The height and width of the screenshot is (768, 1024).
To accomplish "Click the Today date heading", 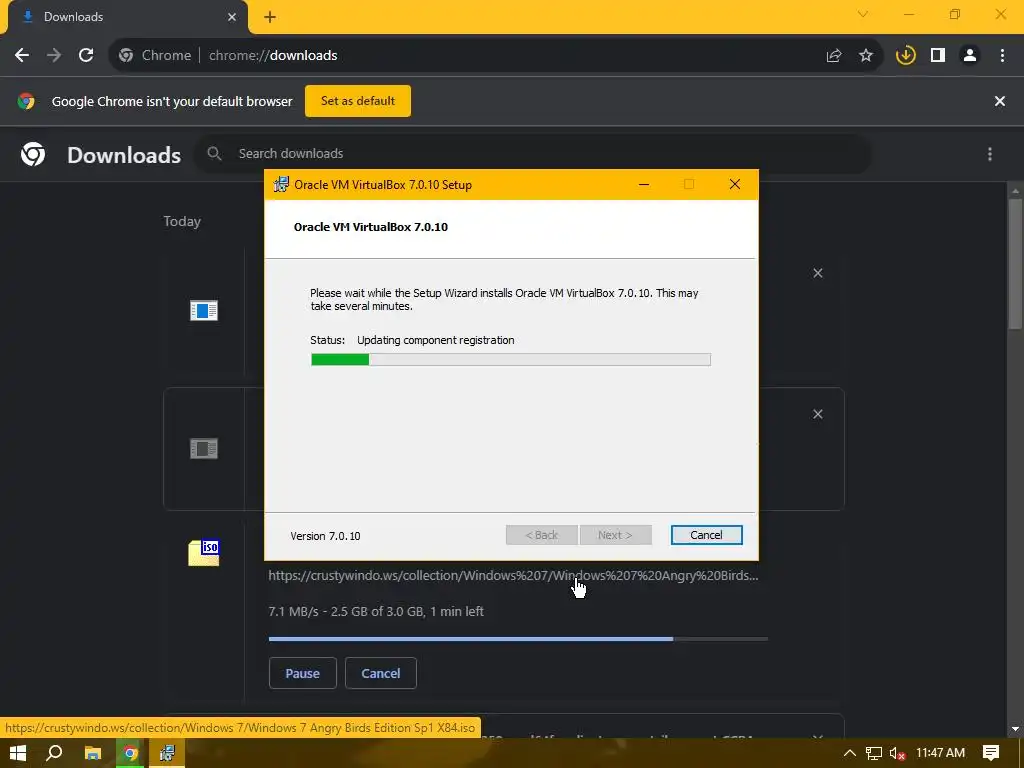I will (182, 221).
